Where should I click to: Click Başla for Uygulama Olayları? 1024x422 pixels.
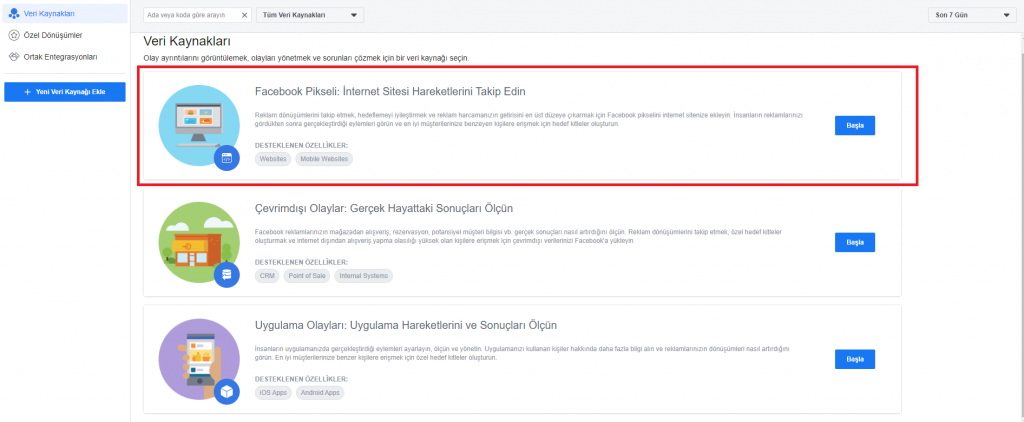(x=854, y=359)
